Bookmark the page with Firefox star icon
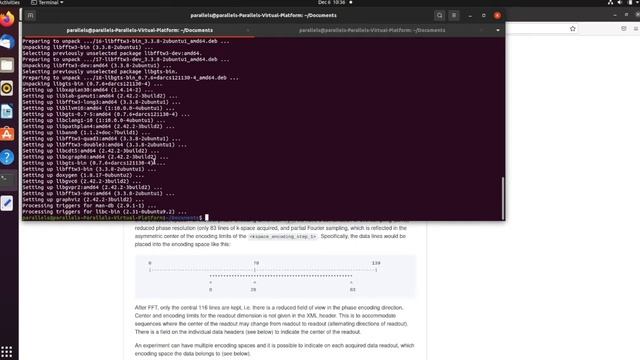The image size is (640, 360). coord(573,29)
